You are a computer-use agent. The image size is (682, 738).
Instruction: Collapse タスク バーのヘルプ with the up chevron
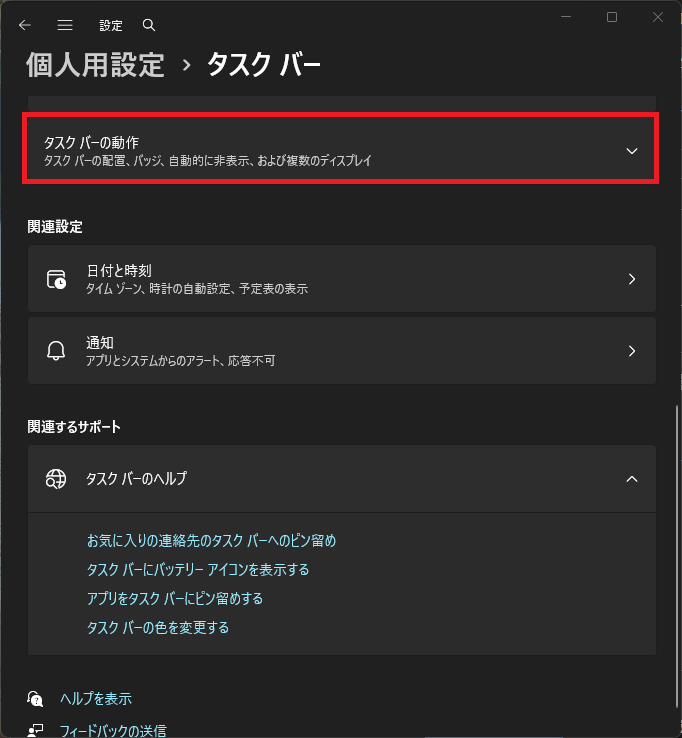(x=632, y=479)
